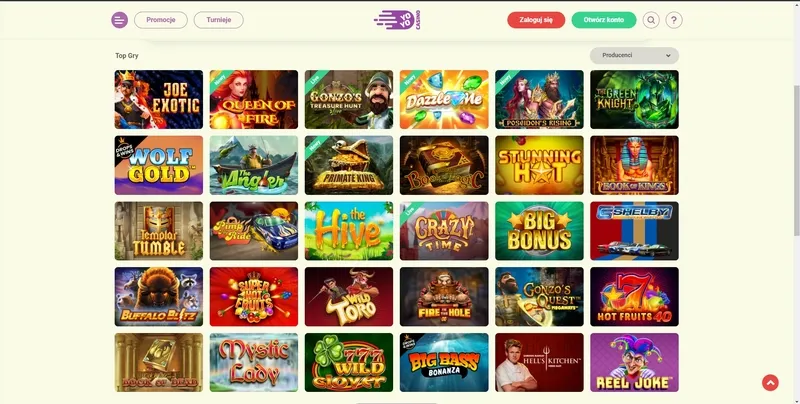Launch Hot Fruits 40 slot
The image size is (800, 404).
634,297
